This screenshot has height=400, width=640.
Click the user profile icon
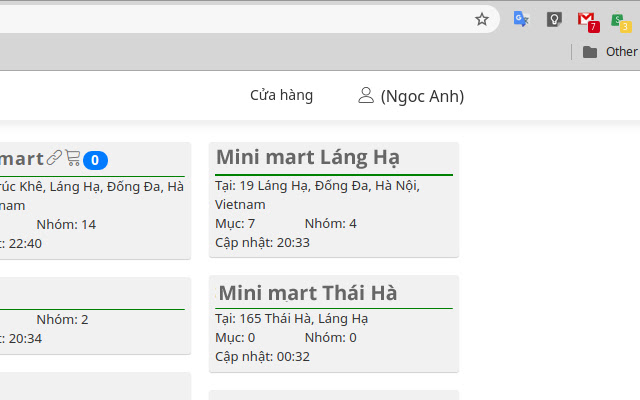(x=366, y=96)
